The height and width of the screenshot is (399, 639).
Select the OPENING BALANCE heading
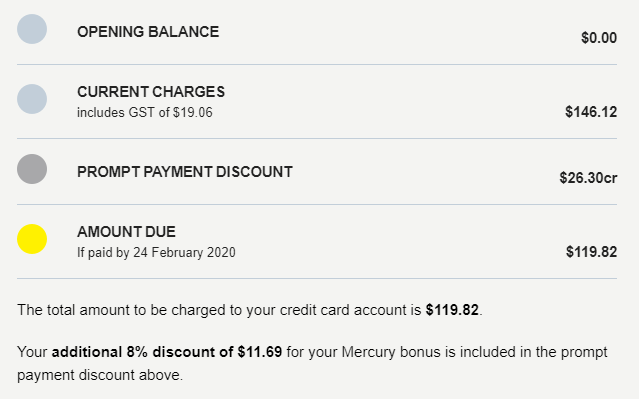tap(148, 32)
